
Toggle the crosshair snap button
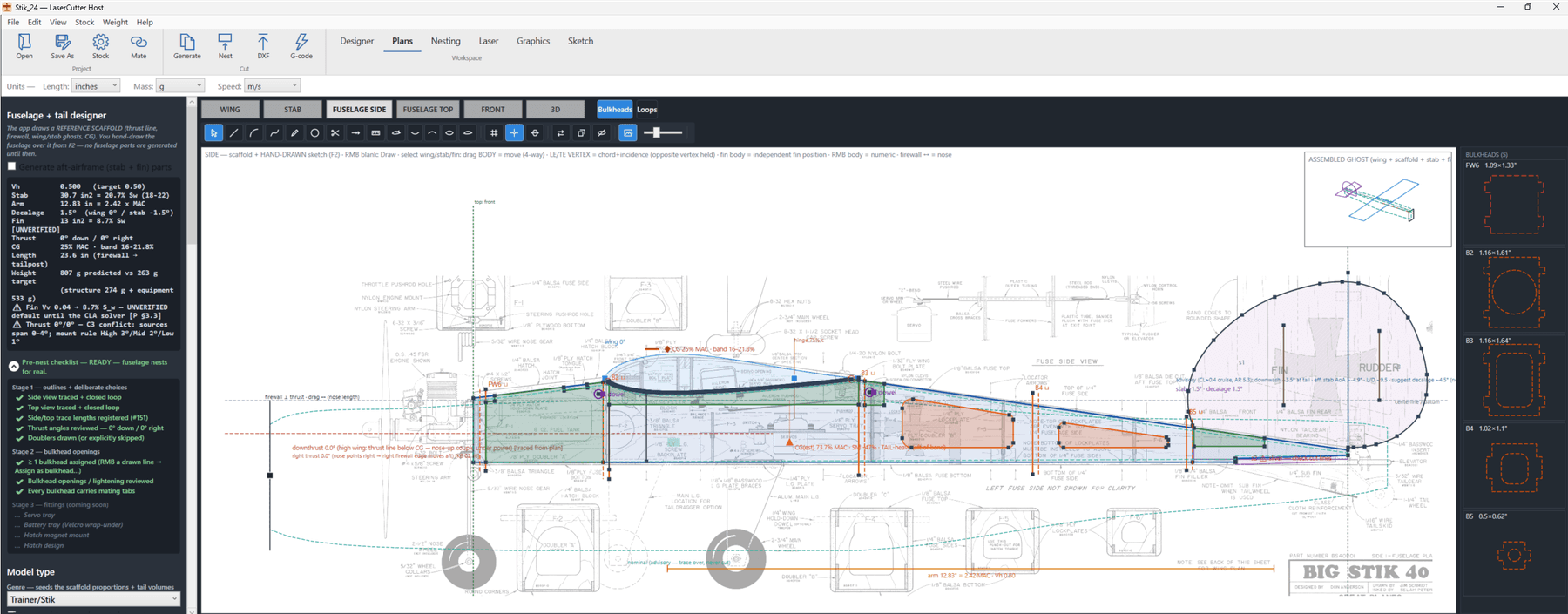click(x=514, y=132)
